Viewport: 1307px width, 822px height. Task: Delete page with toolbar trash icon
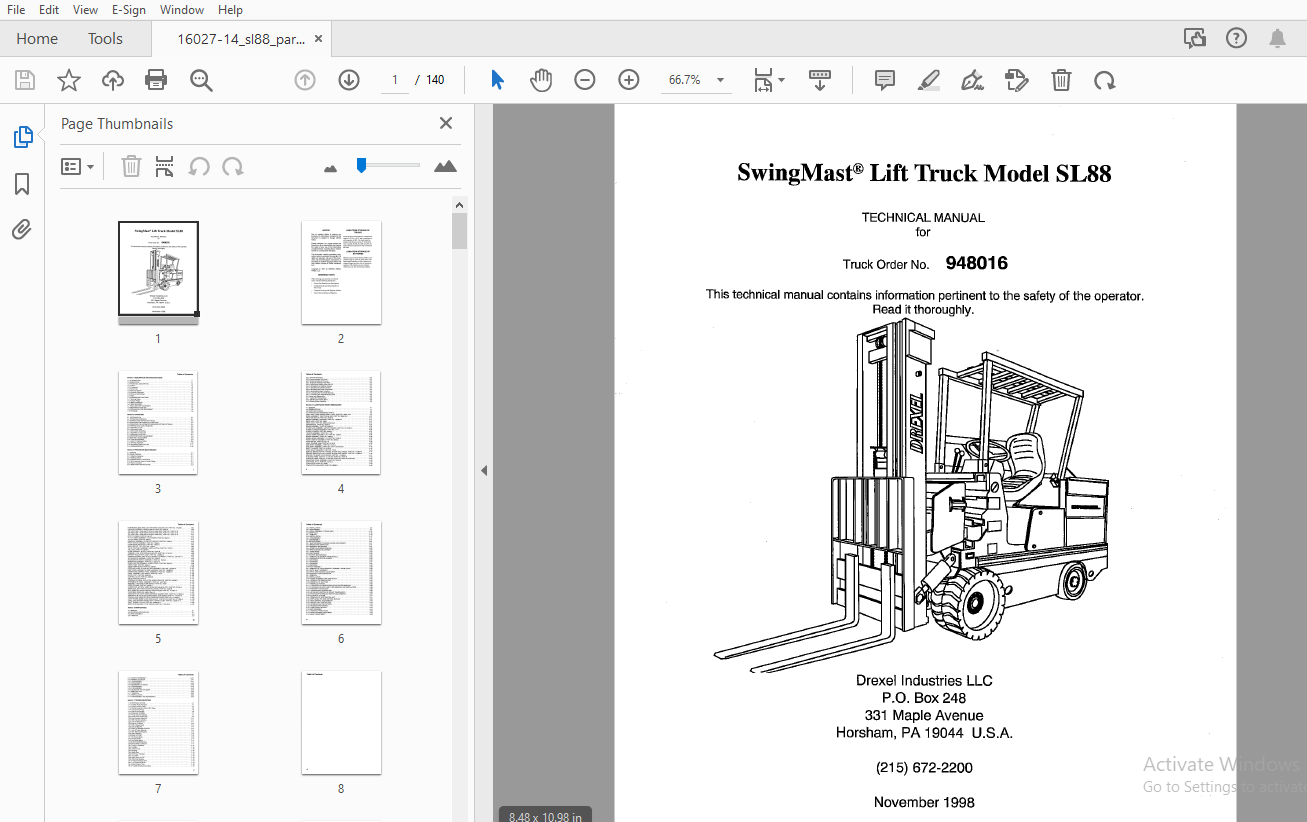1061,80
